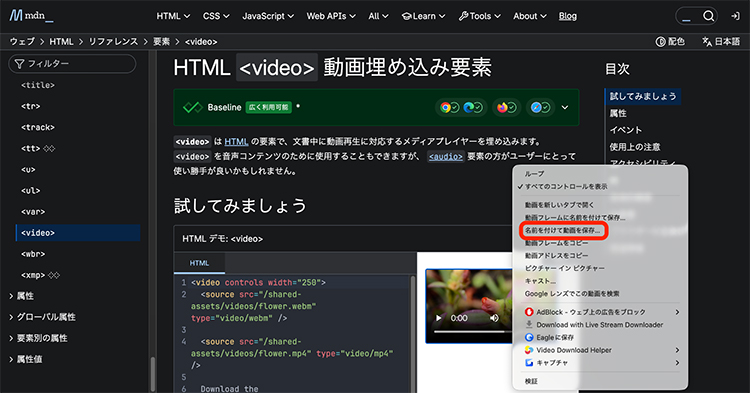This screenshot has height=393, width=750.
Task: Click the search magnifier icon
Action: pyautogui.click(x=708, y=16)
